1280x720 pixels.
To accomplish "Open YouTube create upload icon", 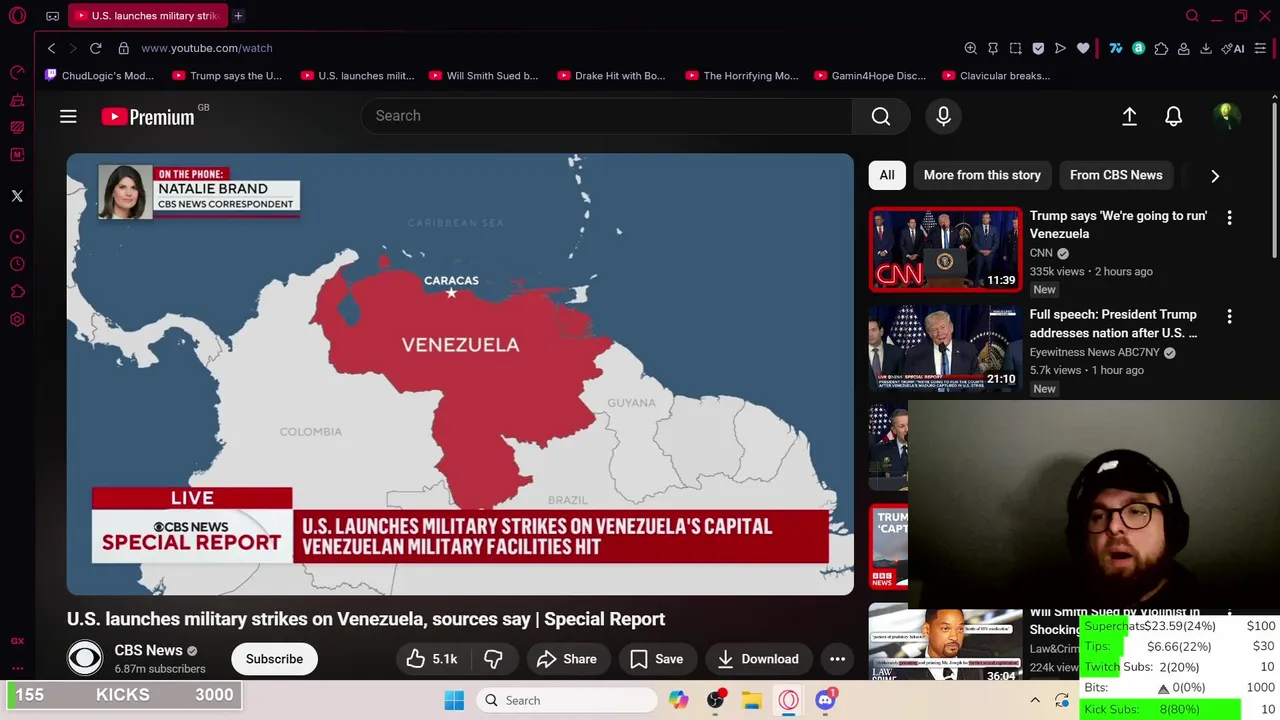I will pos(1129,116).
